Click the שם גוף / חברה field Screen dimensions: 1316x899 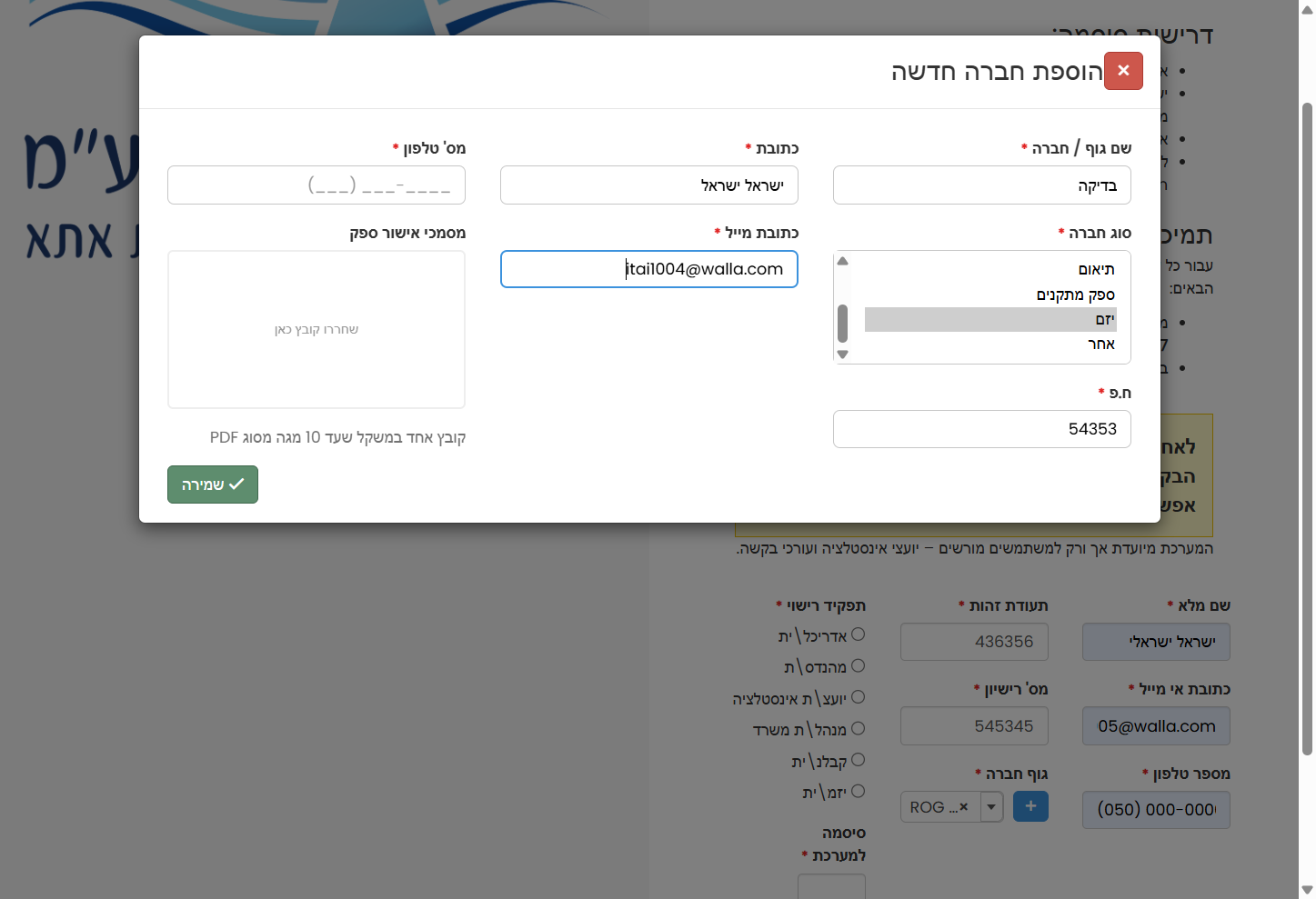click(982, 185)
